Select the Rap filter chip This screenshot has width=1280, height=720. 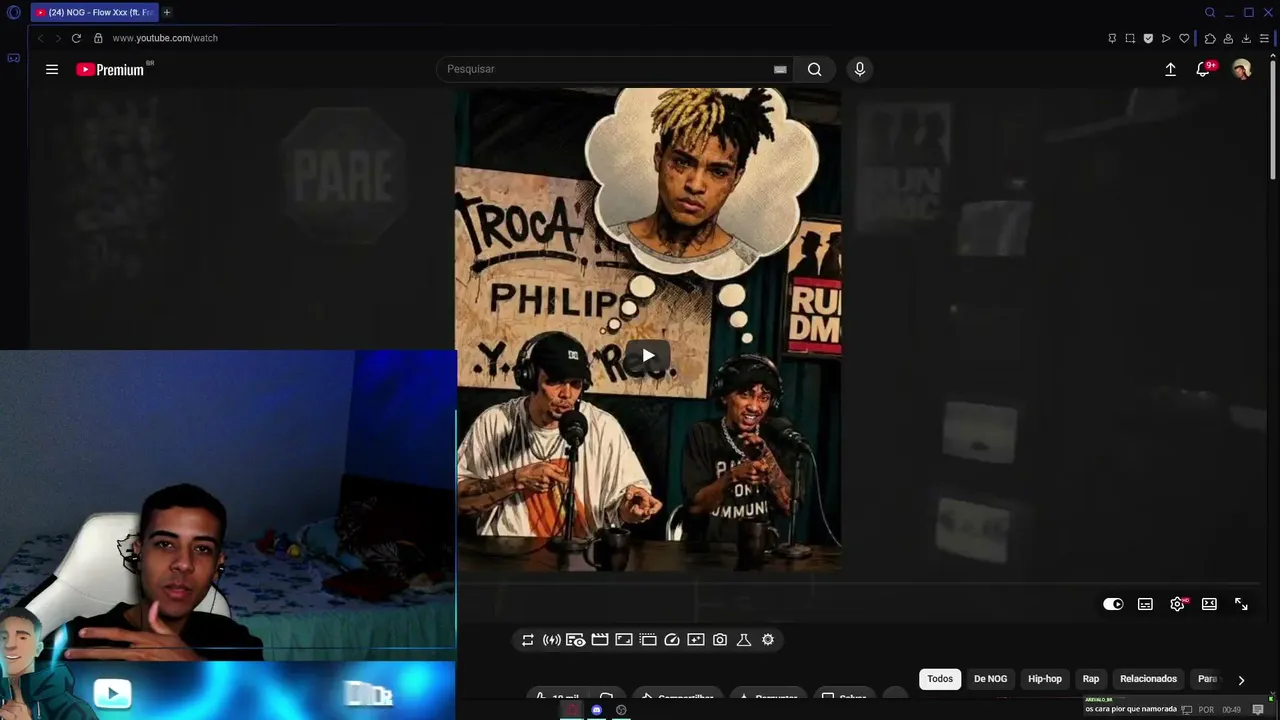point(1091,679)
